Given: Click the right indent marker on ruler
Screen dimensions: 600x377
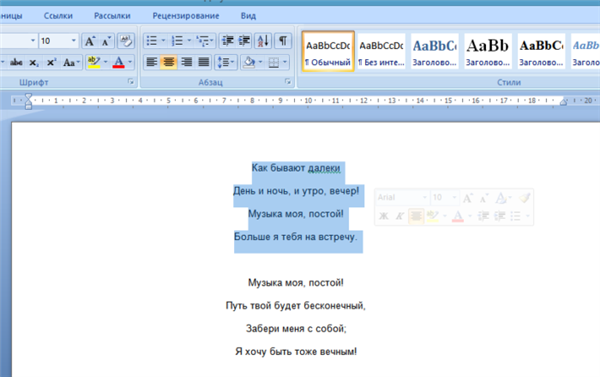Looking at the screenshot, I should (563, 102).
